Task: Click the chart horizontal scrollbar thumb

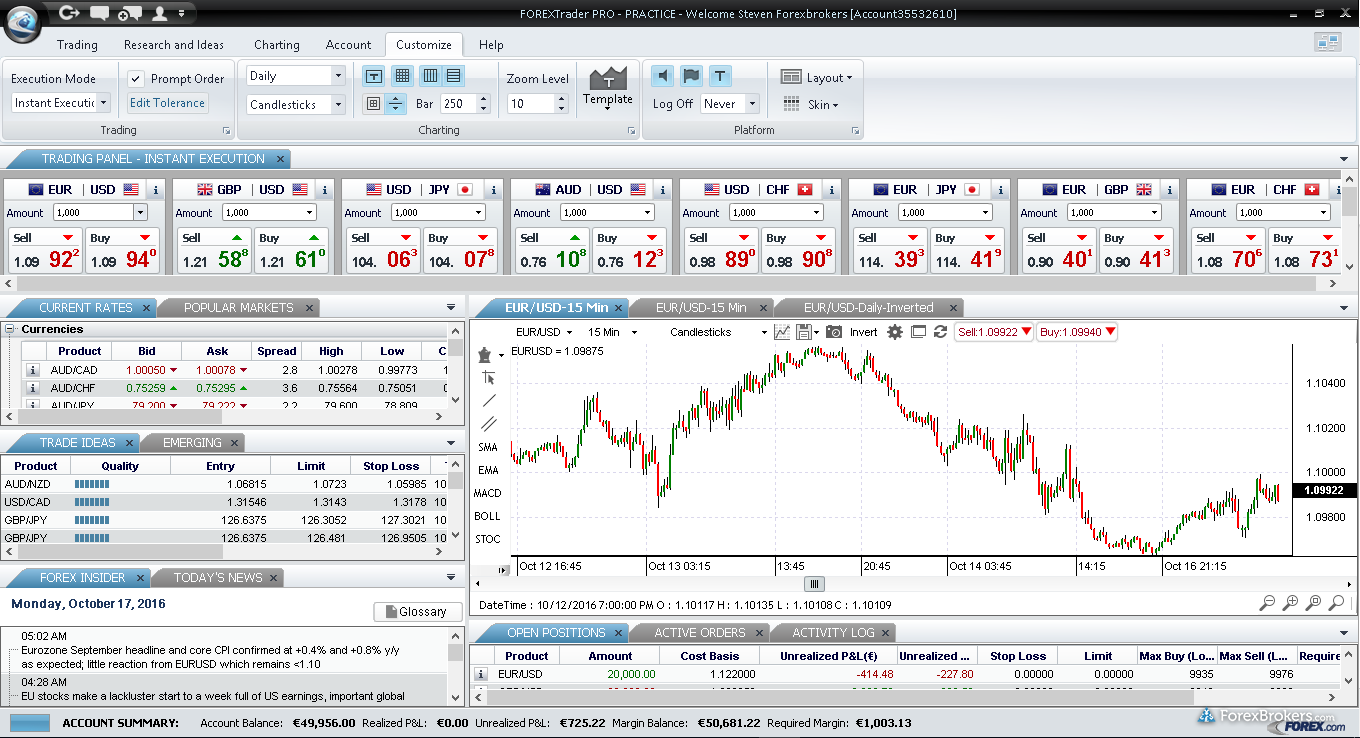Action: (x=815, y=584)
